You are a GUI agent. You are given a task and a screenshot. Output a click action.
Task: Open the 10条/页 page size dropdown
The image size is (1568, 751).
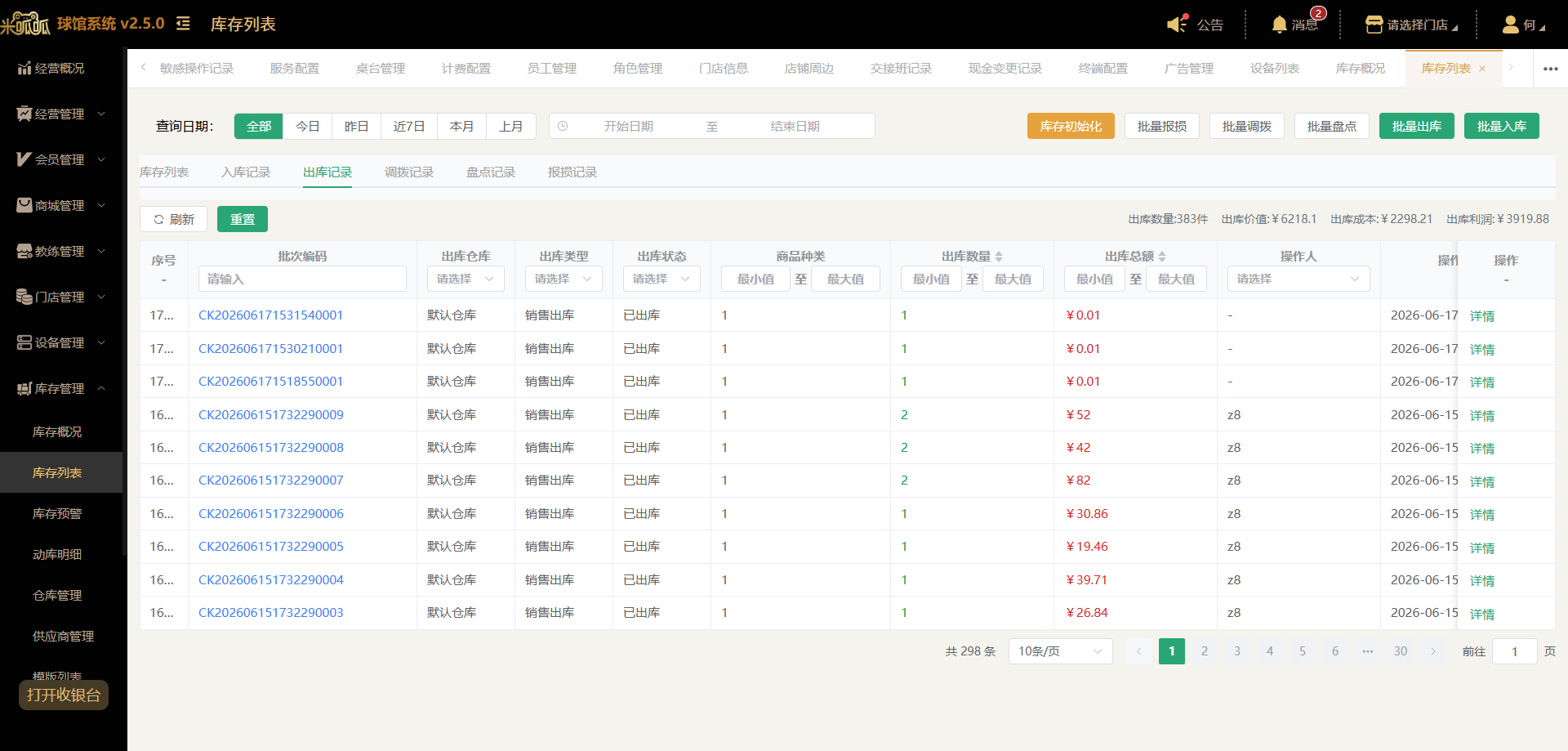point(1060,651)
